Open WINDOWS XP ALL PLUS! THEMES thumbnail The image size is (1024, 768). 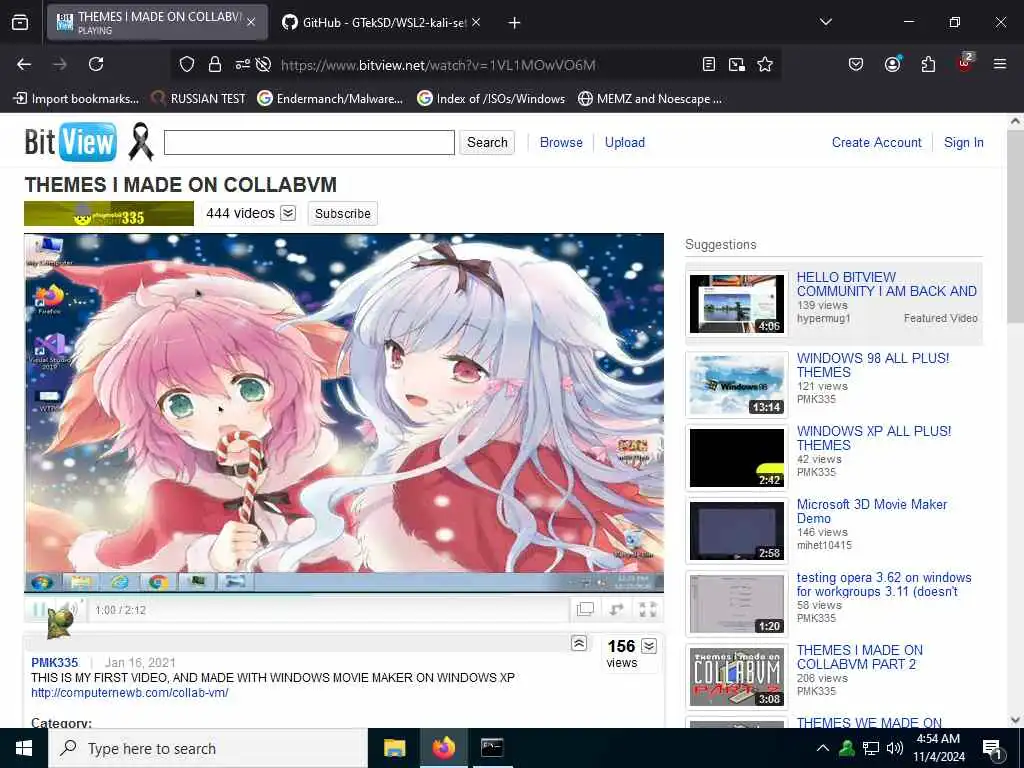pyautogui.click(x=737, y=458)
